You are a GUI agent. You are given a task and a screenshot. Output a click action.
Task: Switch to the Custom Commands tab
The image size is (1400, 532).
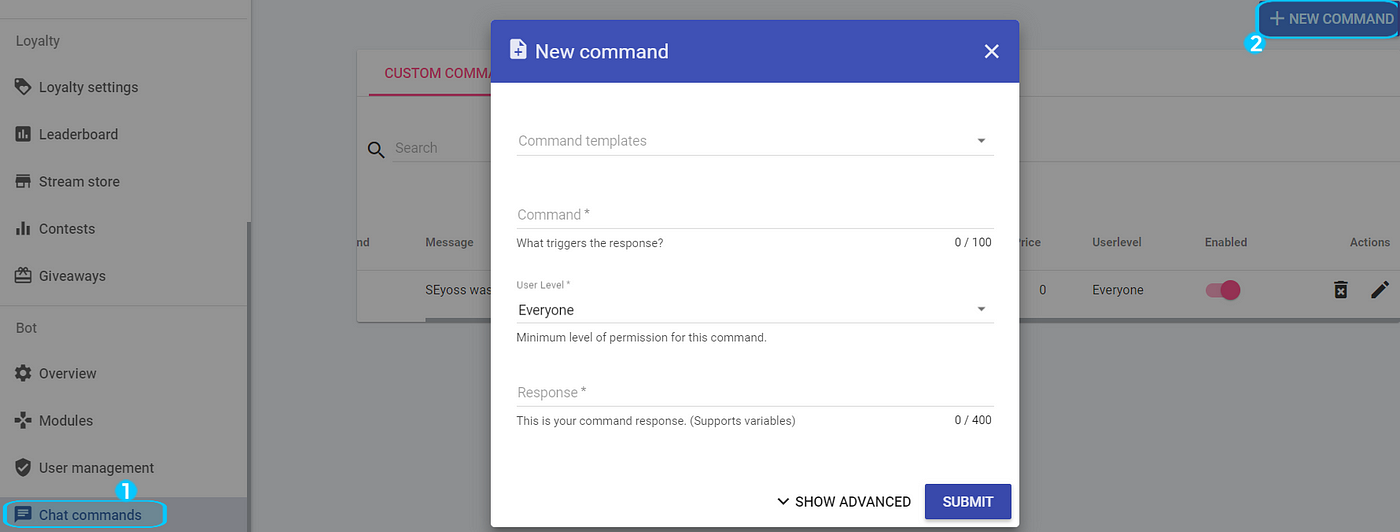click(x=430, y=73)
